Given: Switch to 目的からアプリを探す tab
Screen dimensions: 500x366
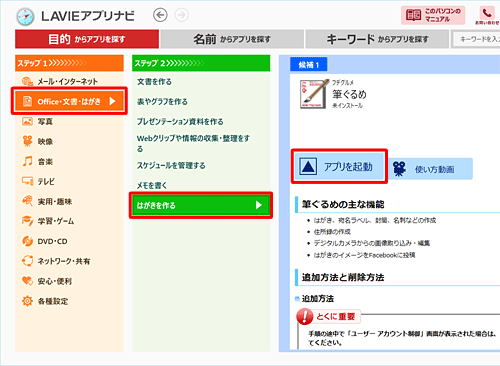Looking at the screenshot, I should click(87, 39).
